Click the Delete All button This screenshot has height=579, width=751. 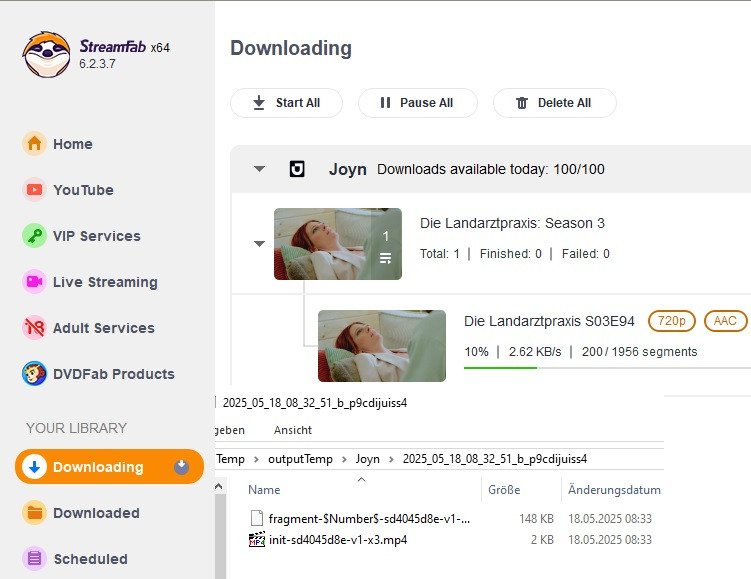click(x=554, y=103)
